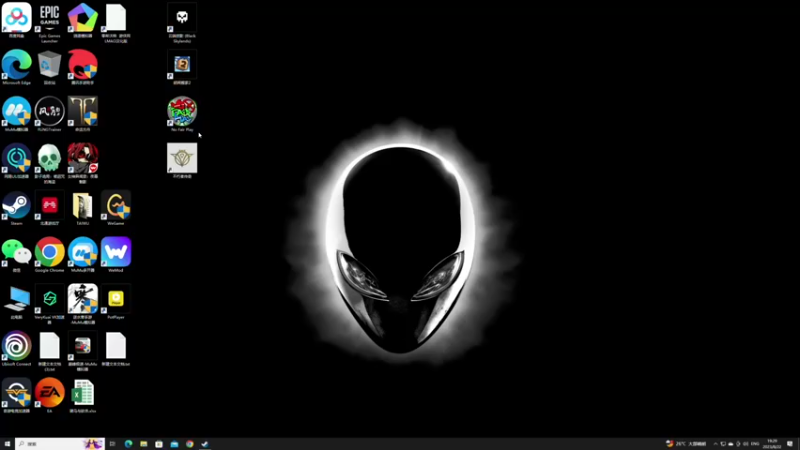
Task: Click the taskbar search box
Action: pyautogui.click(x=60, y=444)
